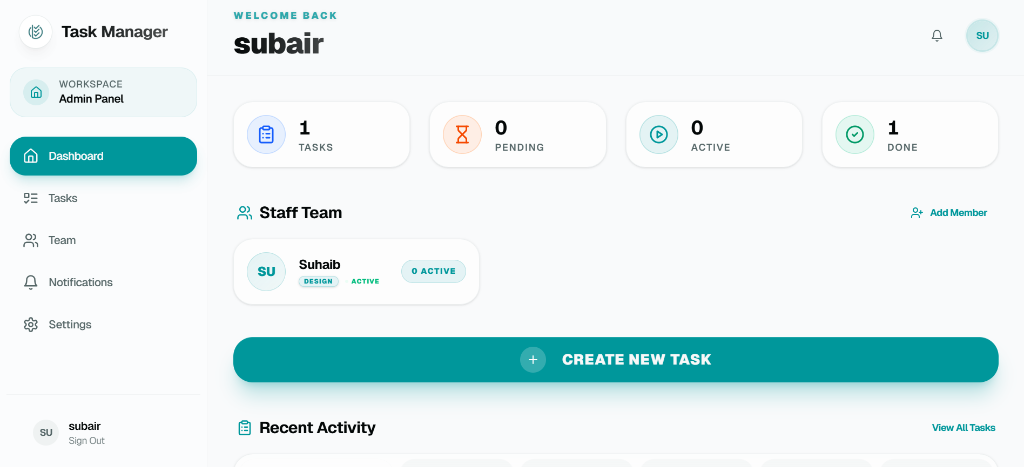The height and width of the screenshot is (467, 1024).
Task: Click the workspace home icon
Action: coord(36,92)
